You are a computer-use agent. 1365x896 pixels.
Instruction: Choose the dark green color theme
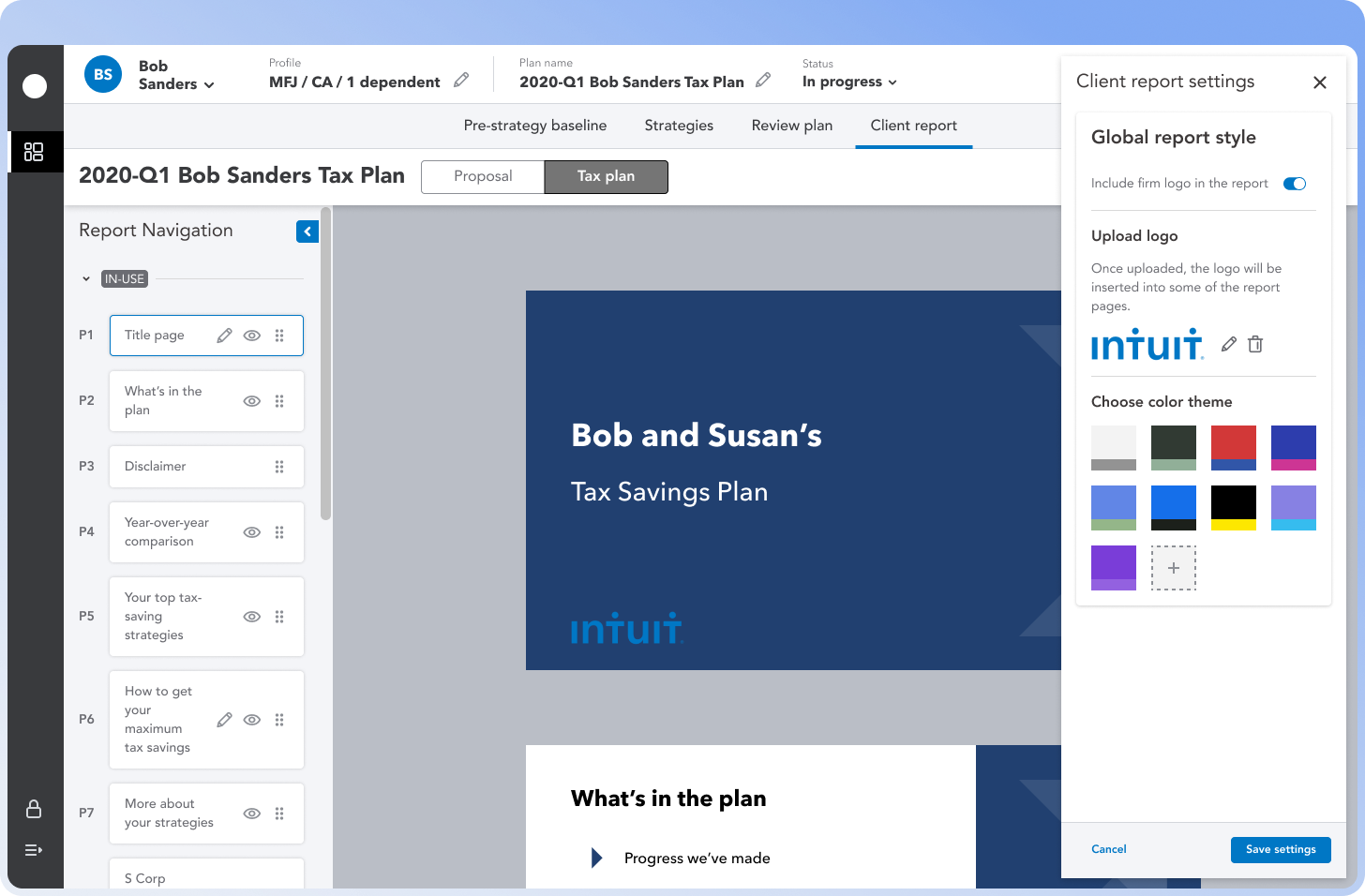click(1174, 448)
